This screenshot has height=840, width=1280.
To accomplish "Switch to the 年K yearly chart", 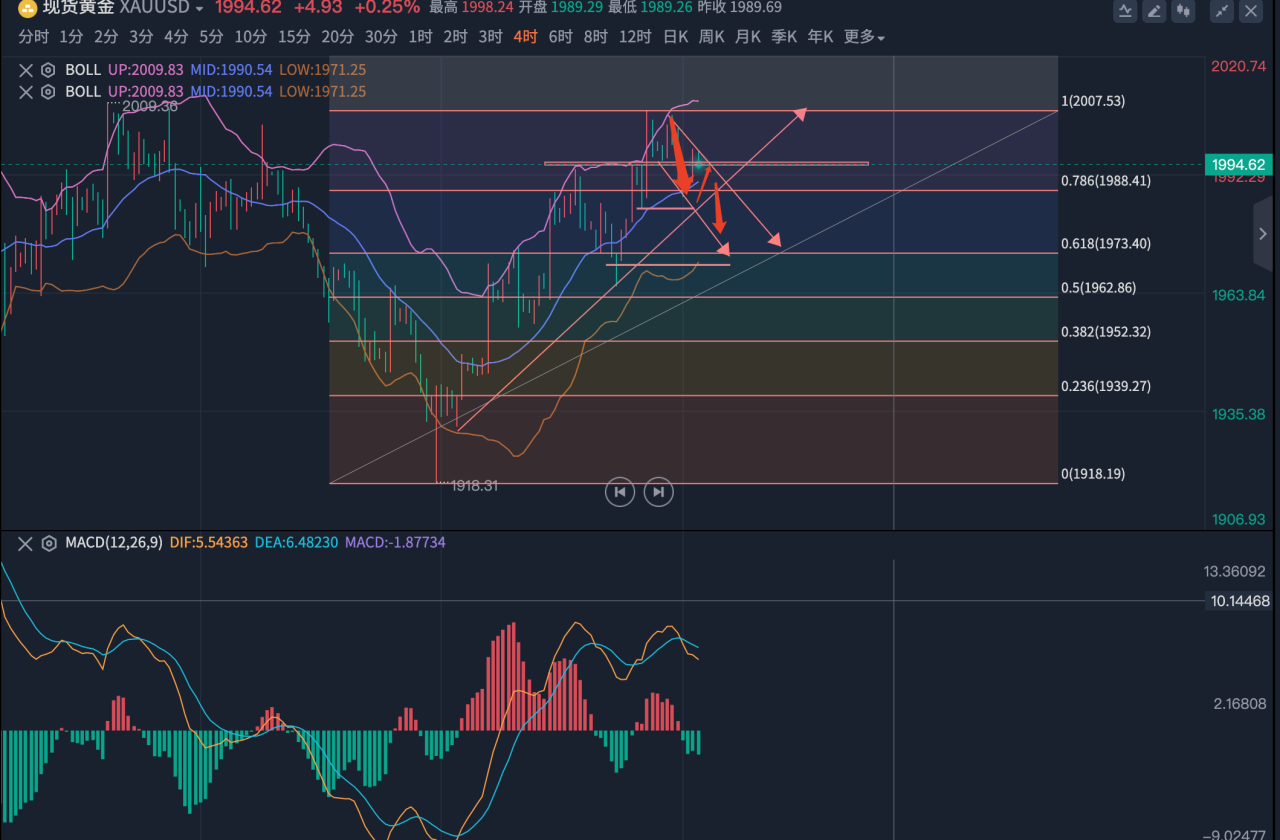I will [x=820, y=37].
